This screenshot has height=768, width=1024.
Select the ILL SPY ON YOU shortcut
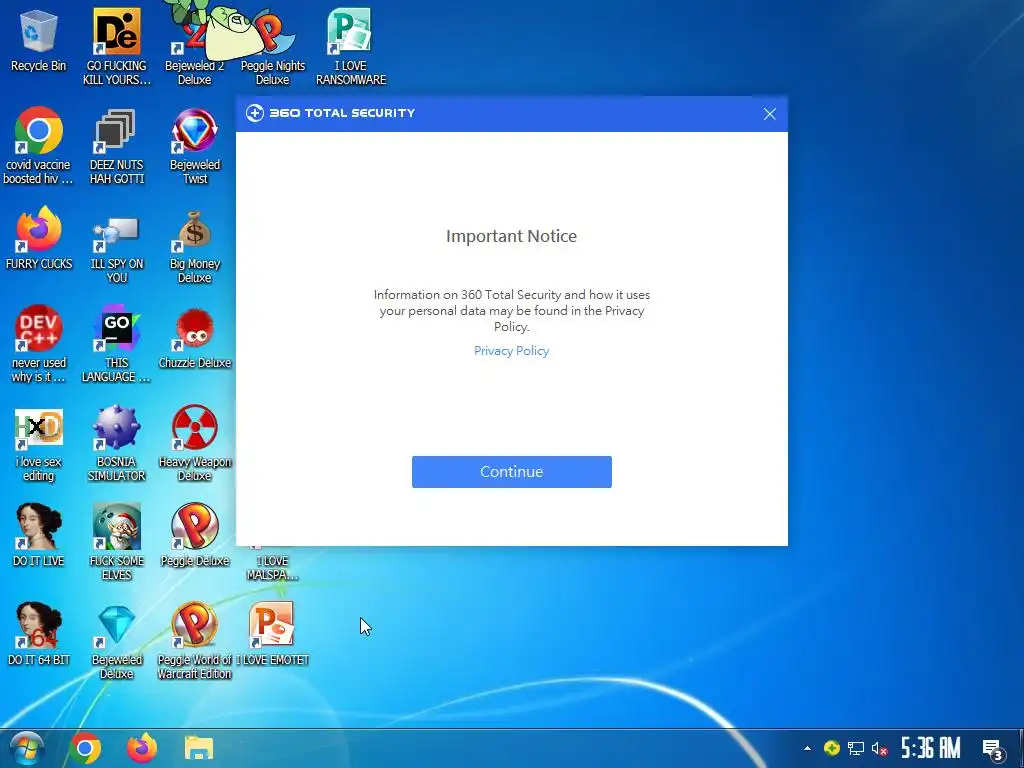(117, 246)
